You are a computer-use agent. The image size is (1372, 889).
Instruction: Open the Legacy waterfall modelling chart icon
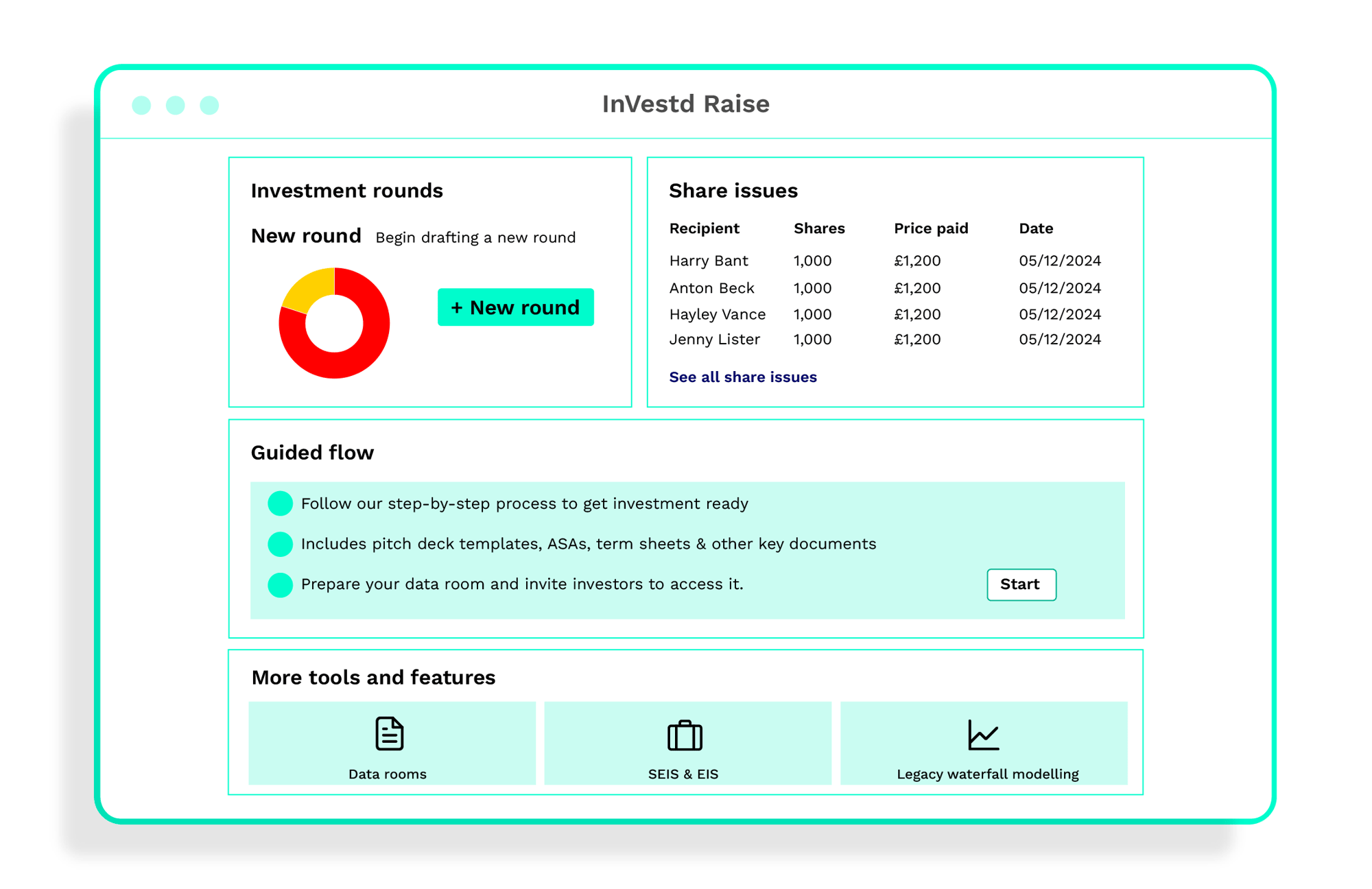click(x=984, y=733)
